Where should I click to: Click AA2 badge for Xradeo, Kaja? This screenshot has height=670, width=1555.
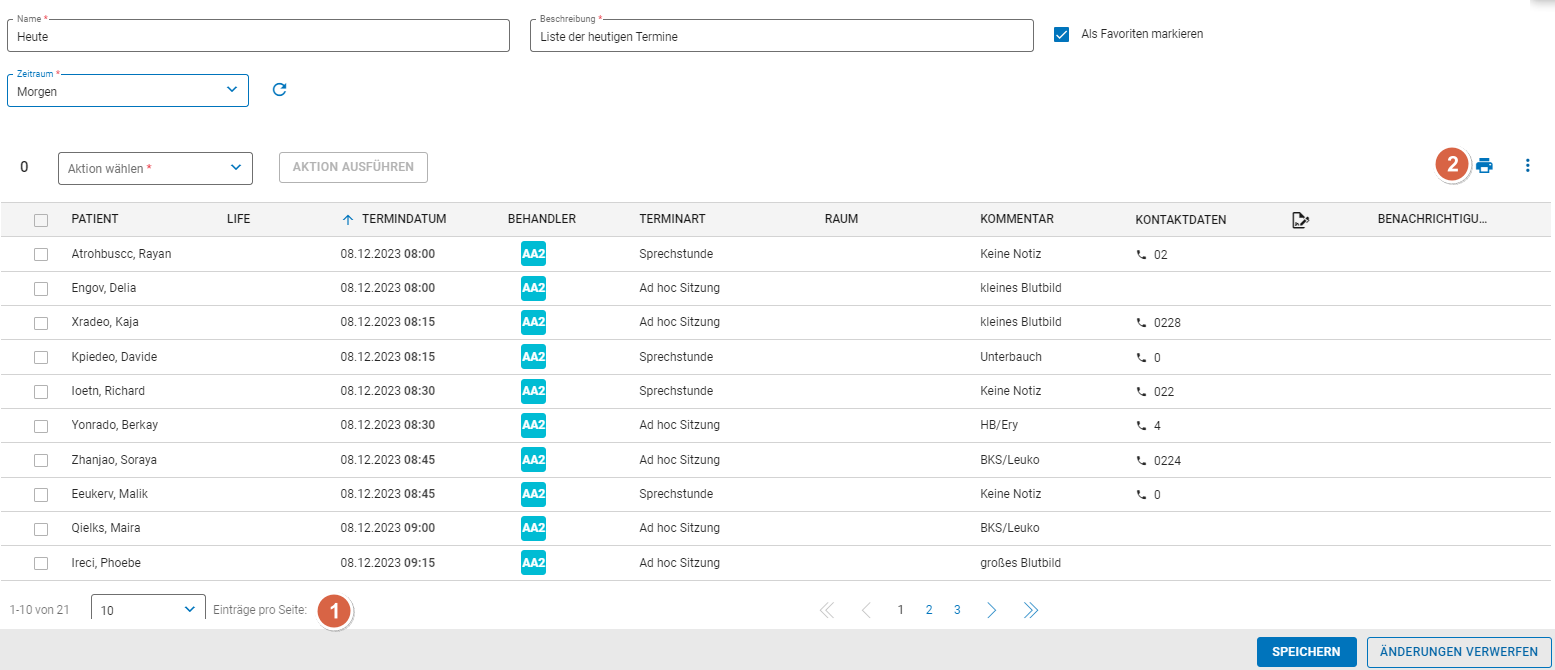click(x=533, y=322)
